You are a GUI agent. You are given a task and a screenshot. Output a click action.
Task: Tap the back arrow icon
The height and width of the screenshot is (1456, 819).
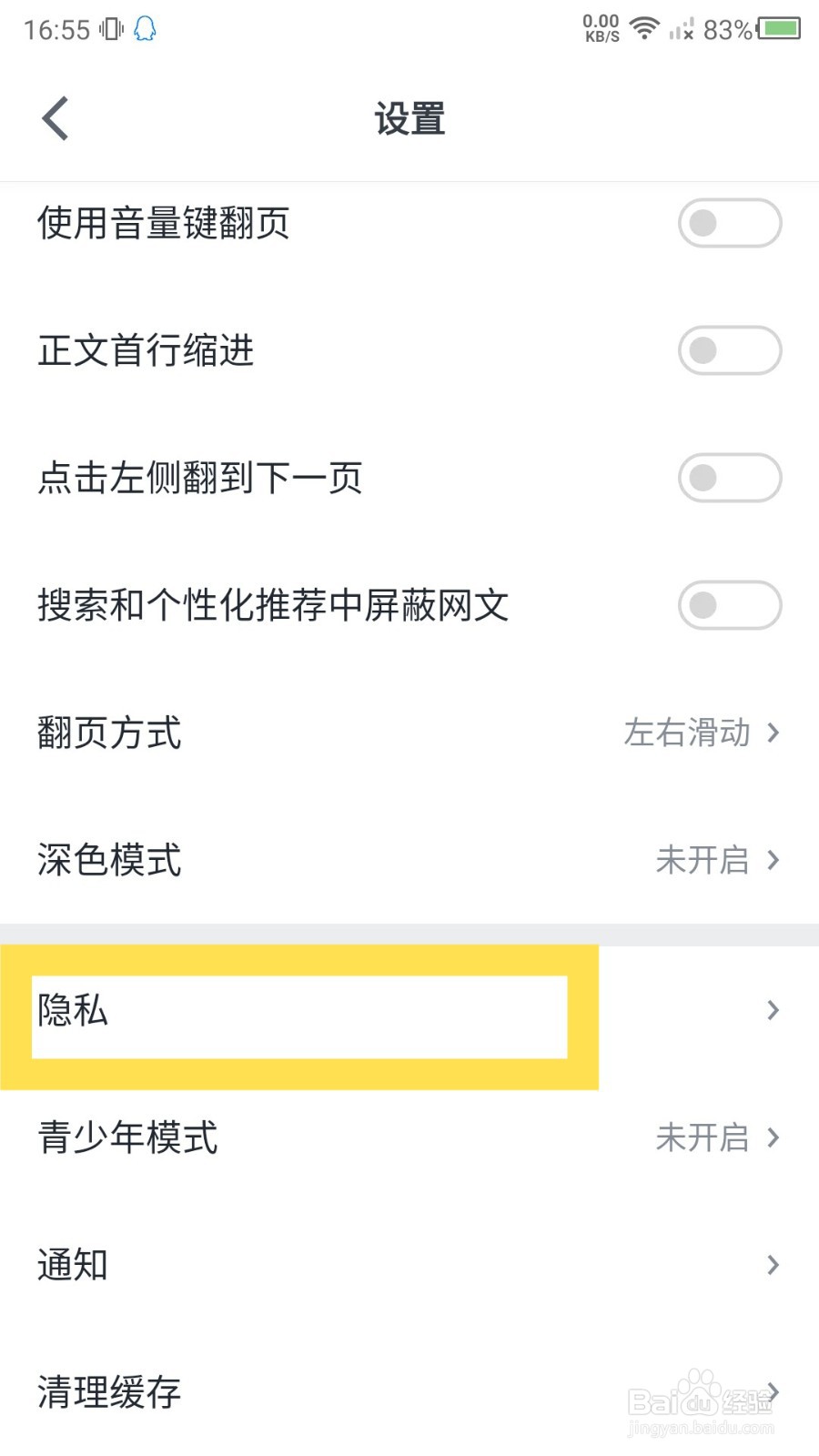pyautogui.click(x=56, y=118)
